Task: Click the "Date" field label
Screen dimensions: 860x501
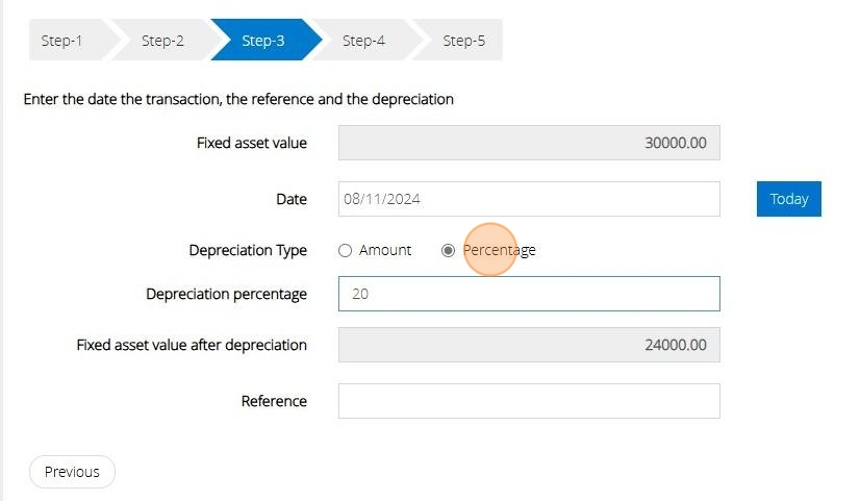Action: (291, 199)
